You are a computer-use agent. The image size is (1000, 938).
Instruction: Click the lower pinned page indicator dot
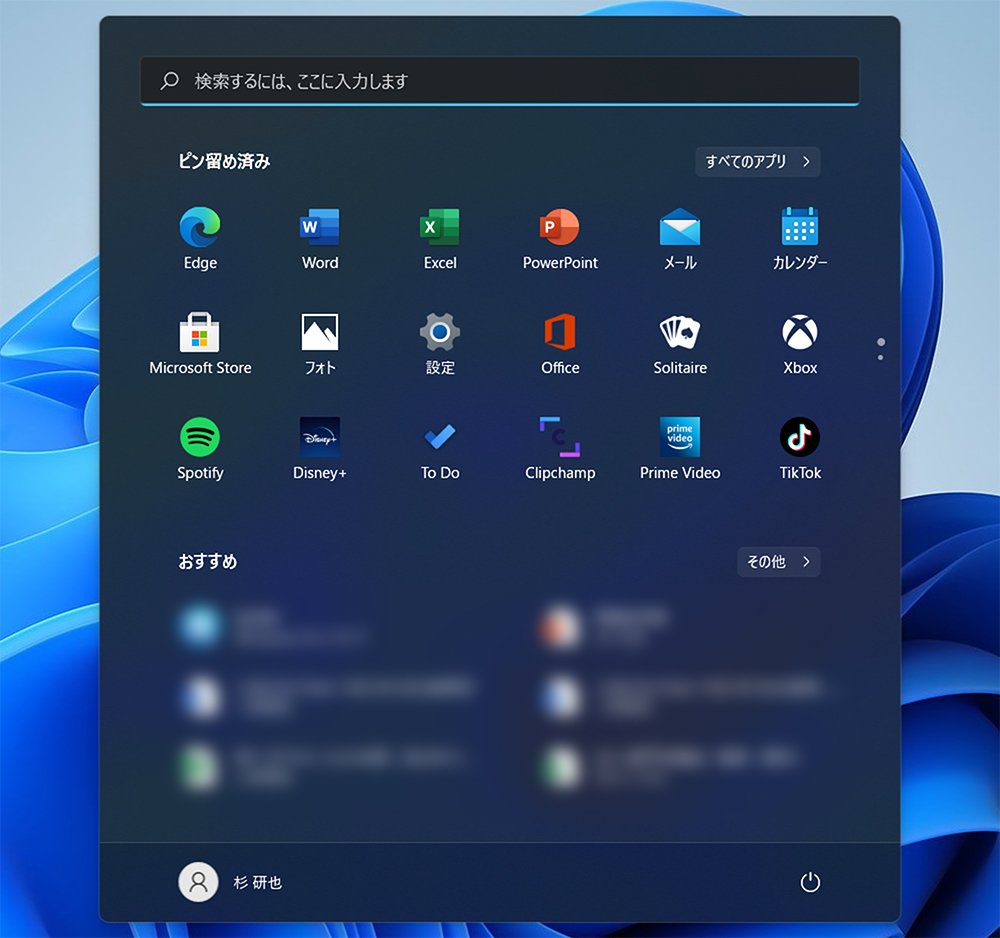tap(881, 358)
